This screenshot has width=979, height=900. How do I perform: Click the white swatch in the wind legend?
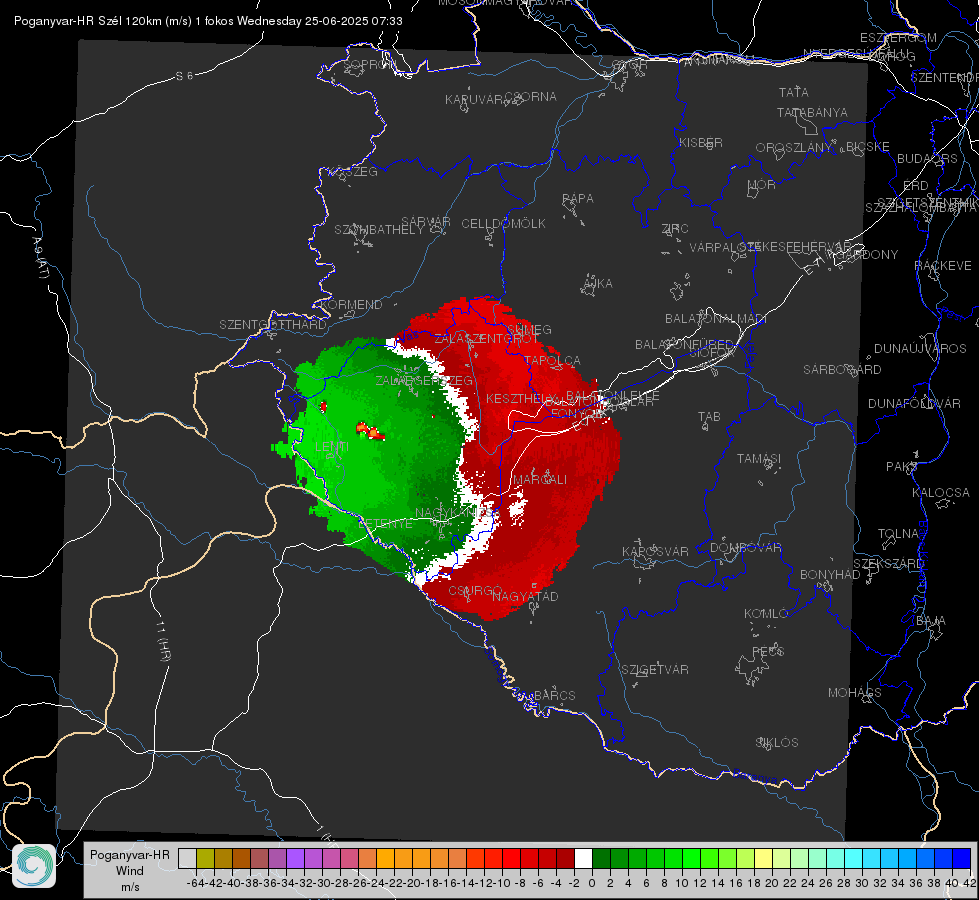click(x=583, y=858)
